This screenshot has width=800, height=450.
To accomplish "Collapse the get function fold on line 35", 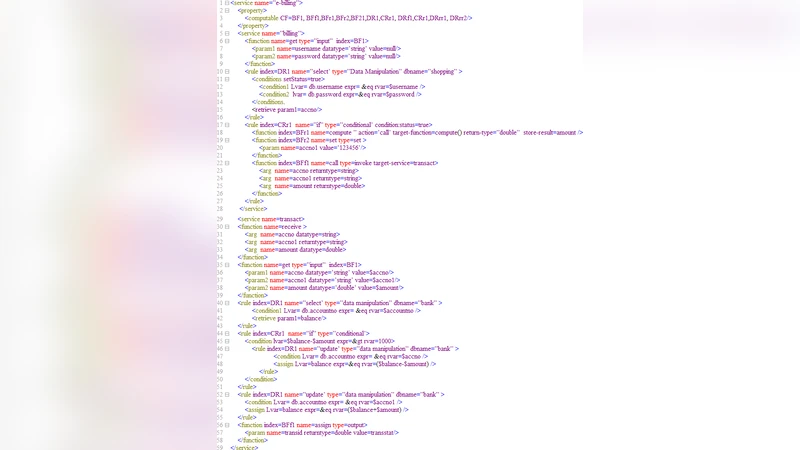I will point(227,264).
